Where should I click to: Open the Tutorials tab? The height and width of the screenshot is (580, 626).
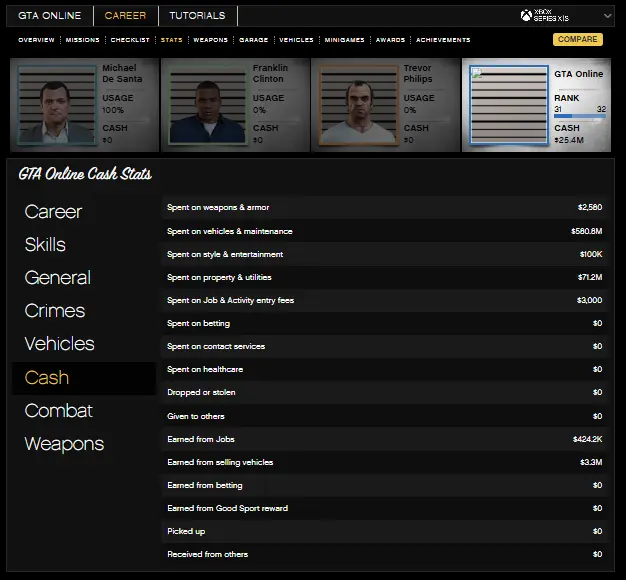[197, 16]
